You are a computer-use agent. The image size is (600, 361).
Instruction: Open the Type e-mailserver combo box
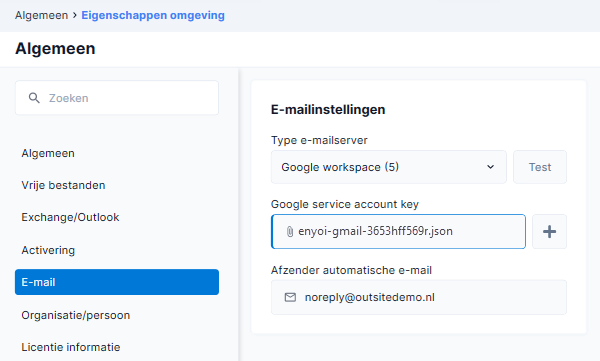pyautogui.click(x=388, y=167)
